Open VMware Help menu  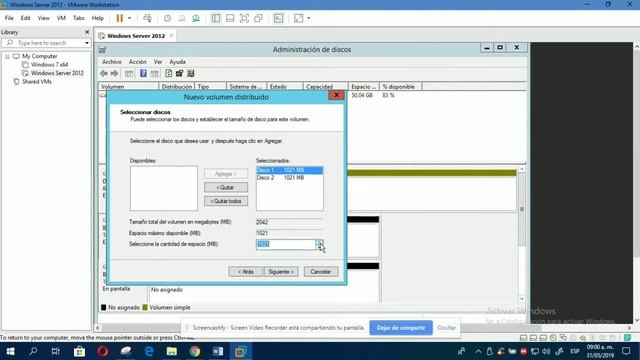(98, 18)
